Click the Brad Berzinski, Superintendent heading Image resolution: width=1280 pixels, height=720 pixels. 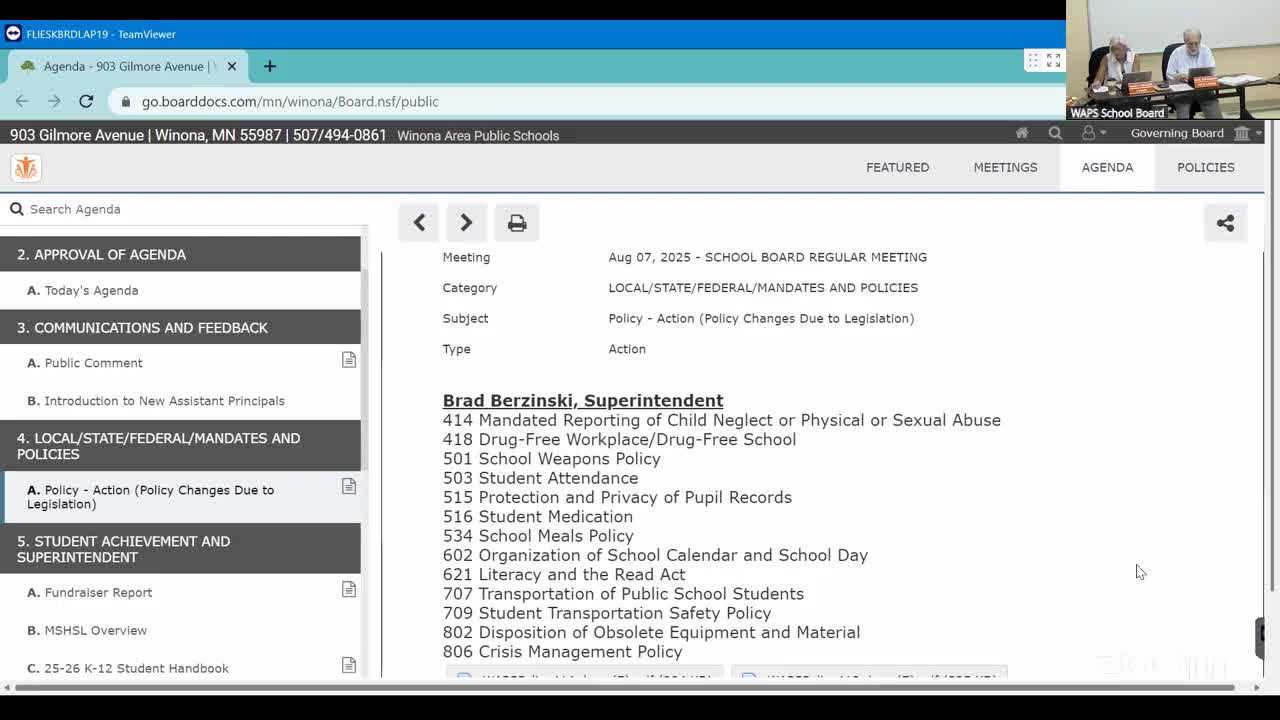click(583, 400)
